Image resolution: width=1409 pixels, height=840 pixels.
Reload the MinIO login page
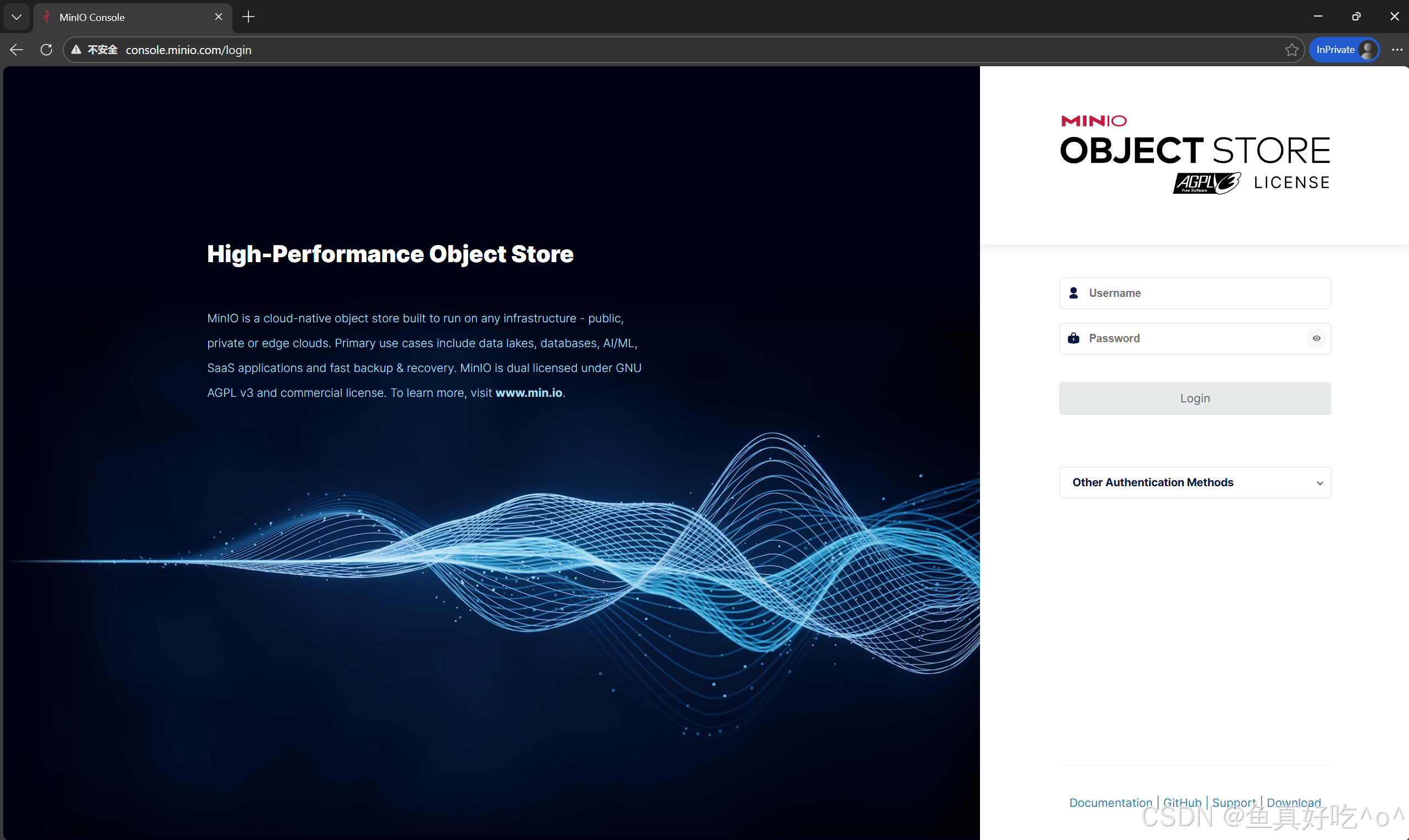46,50
